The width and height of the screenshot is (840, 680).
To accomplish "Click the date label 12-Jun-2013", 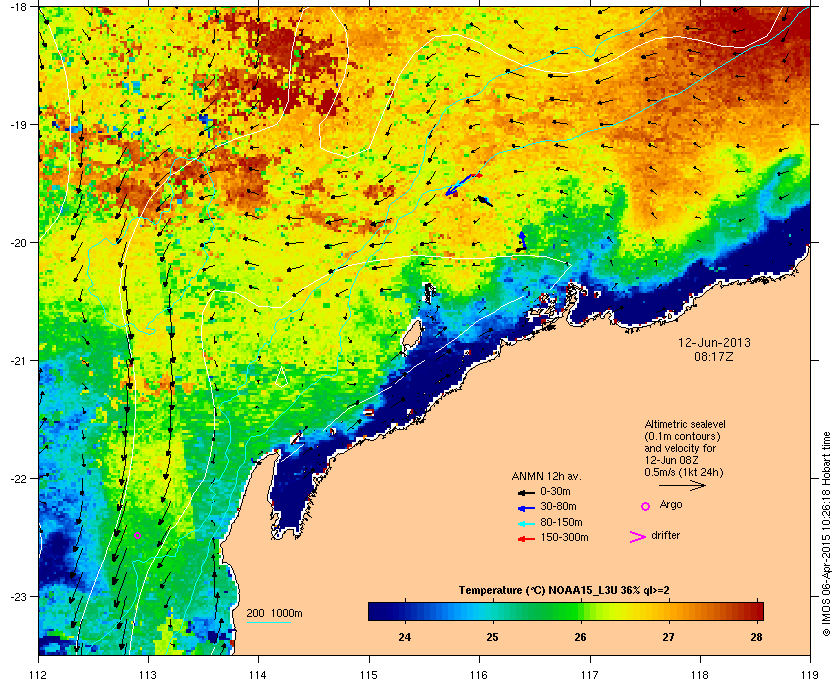I will (x=714, y=343).
